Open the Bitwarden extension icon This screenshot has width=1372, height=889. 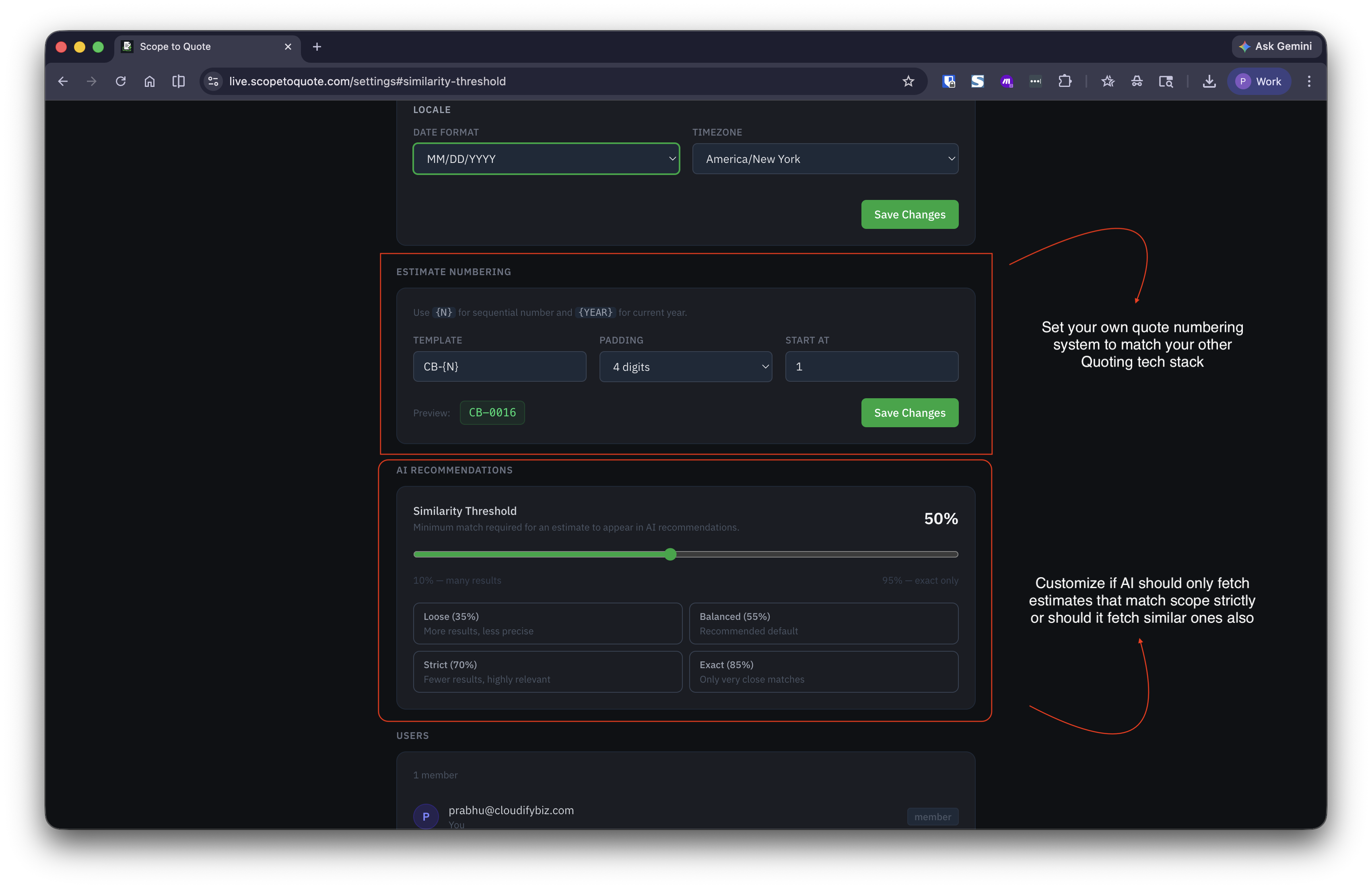coord(948,81)
